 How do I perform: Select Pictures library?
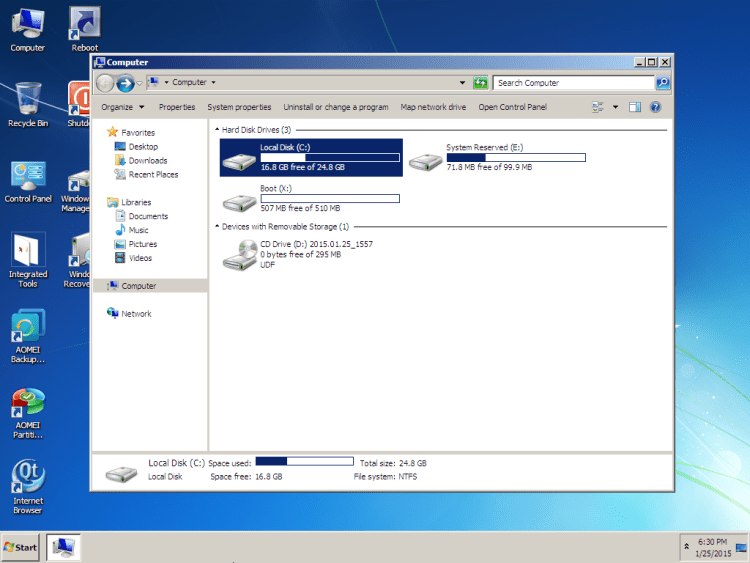[143, 243]
